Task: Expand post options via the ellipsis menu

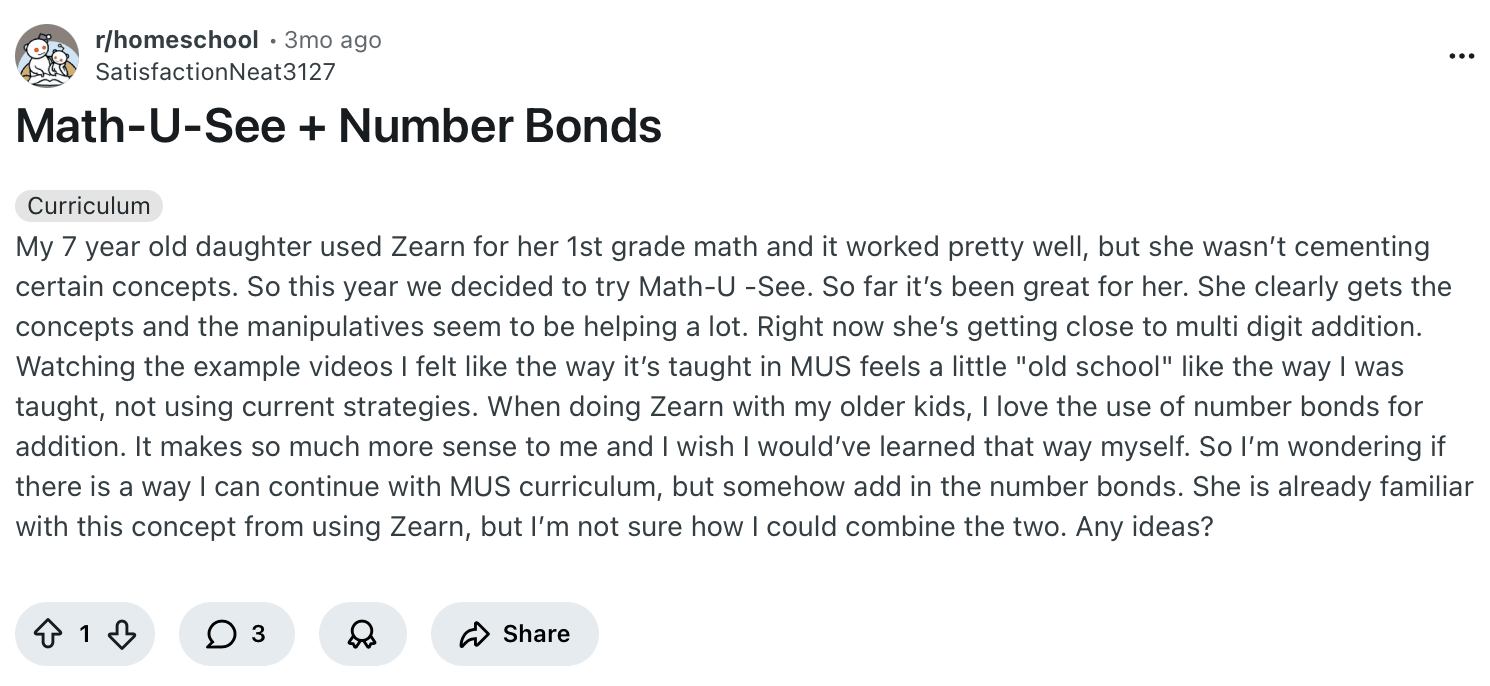Action: pos(1461,57)
